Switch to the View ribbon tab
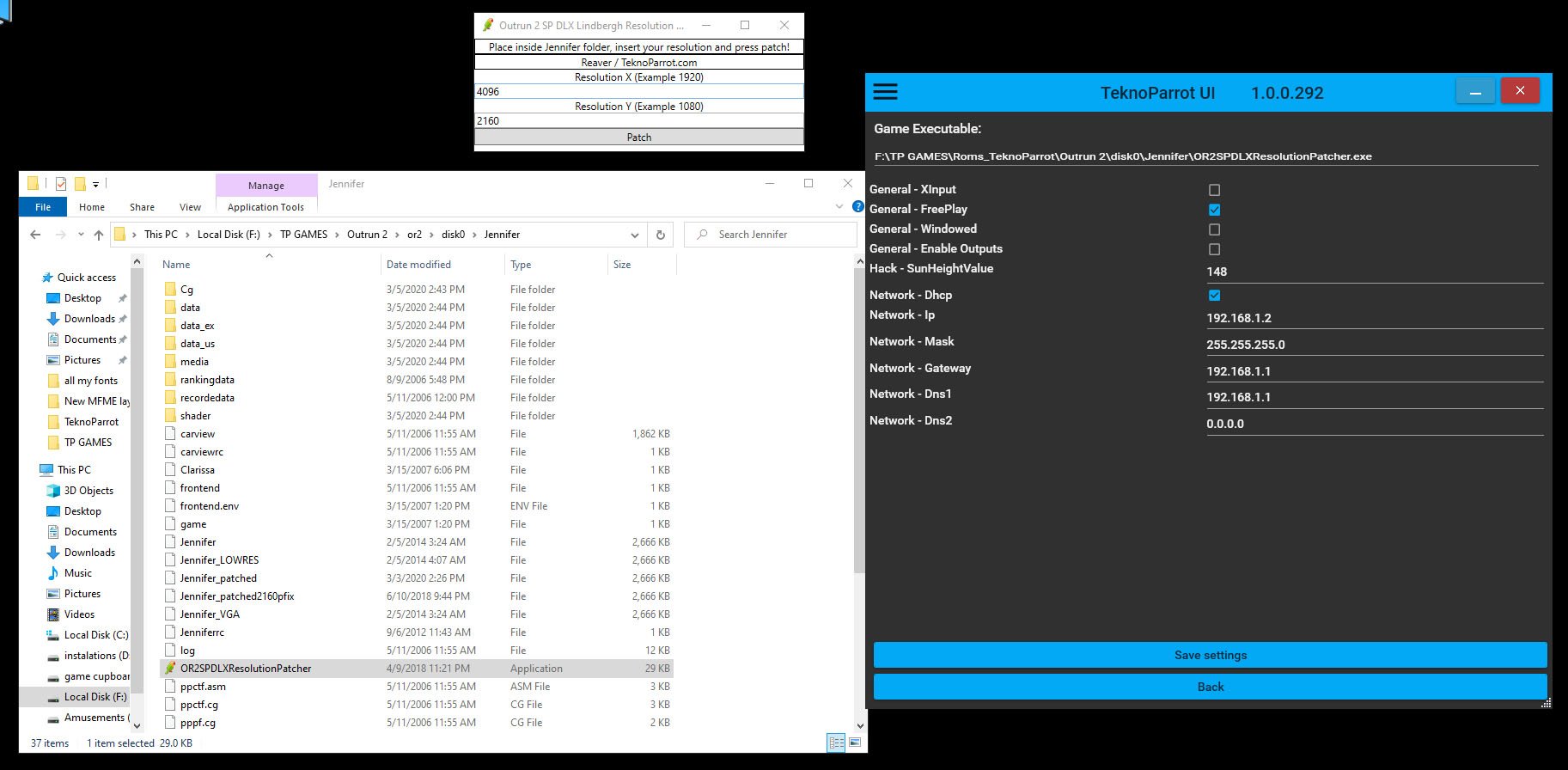1568x770 pixels. (x=190, y=207)
